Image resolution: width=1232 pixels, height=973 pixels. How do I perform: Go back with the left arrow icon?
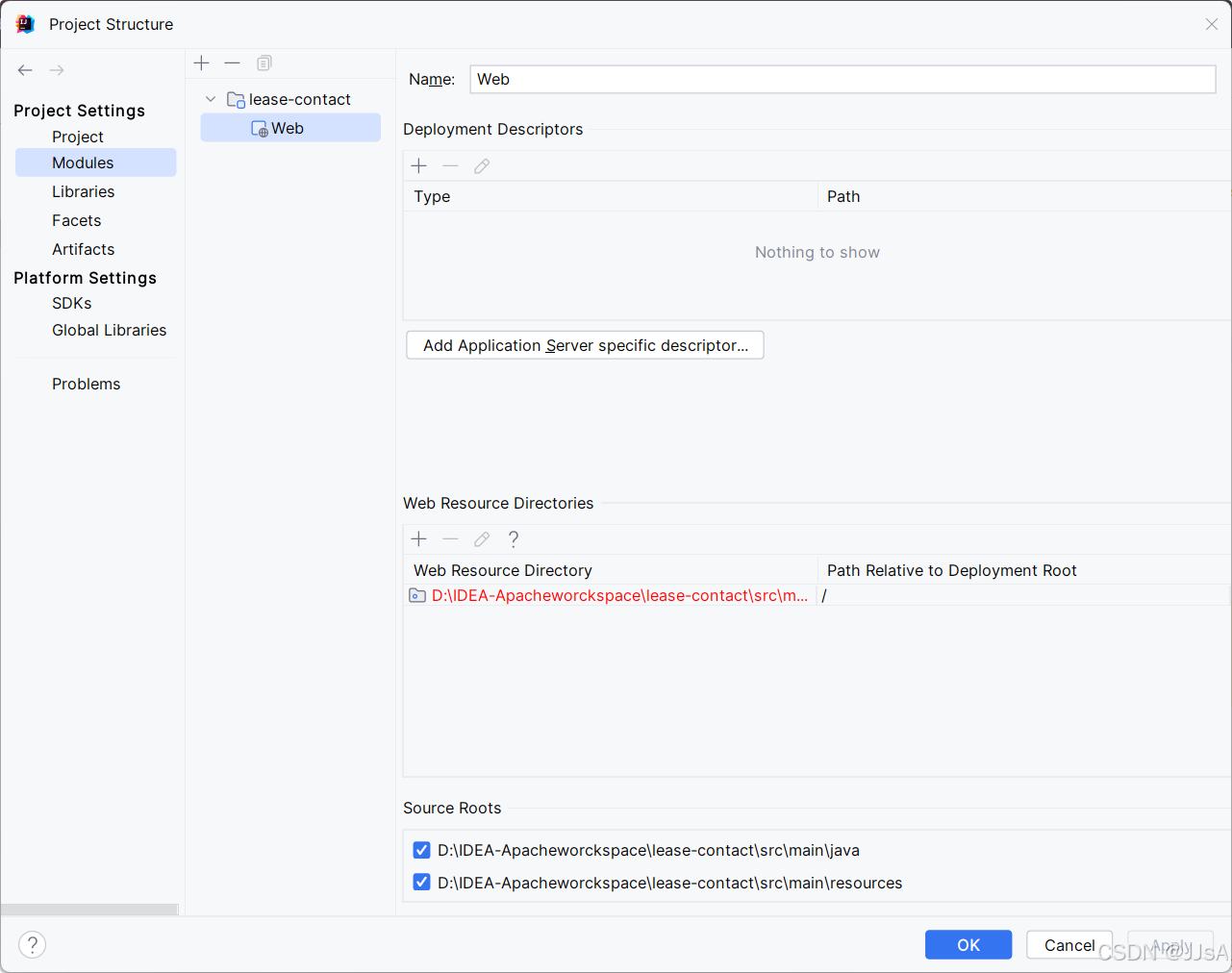point(25,70)
